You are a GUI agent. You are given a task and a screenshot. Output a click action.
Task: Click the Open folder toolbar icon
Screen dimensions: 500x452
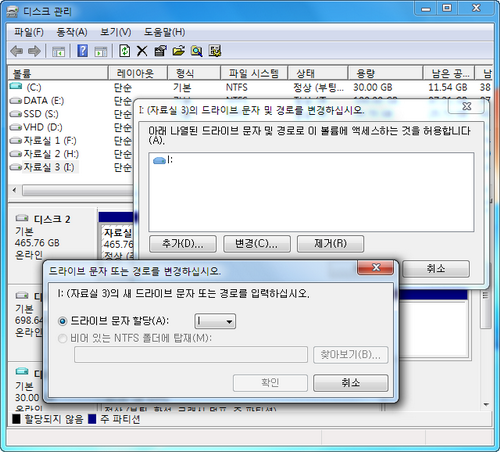coord(178,51)
